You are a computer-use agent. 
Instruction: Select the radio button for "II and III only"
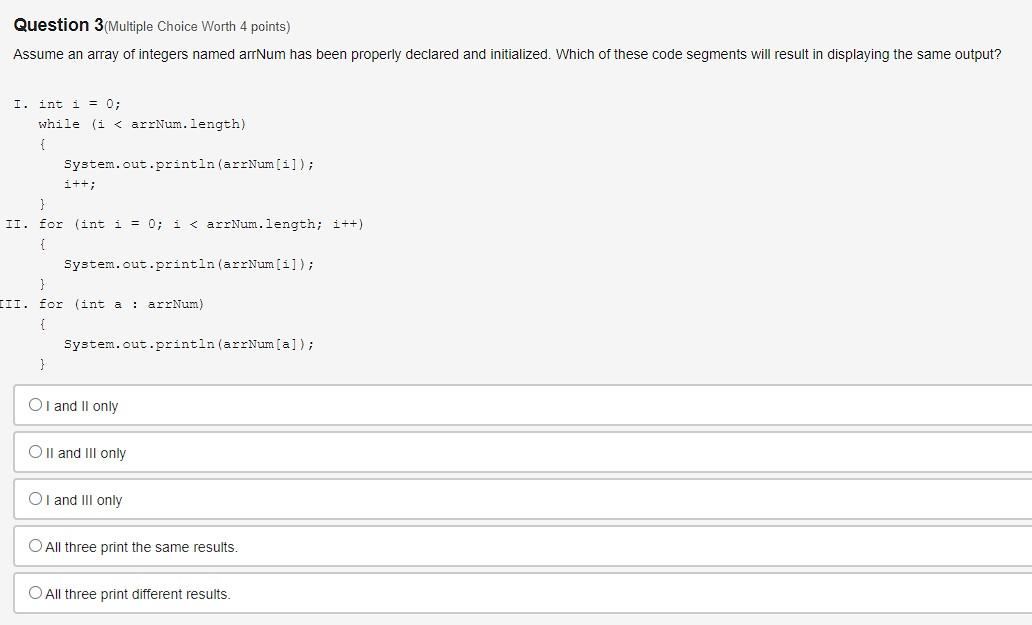[36, 452]
